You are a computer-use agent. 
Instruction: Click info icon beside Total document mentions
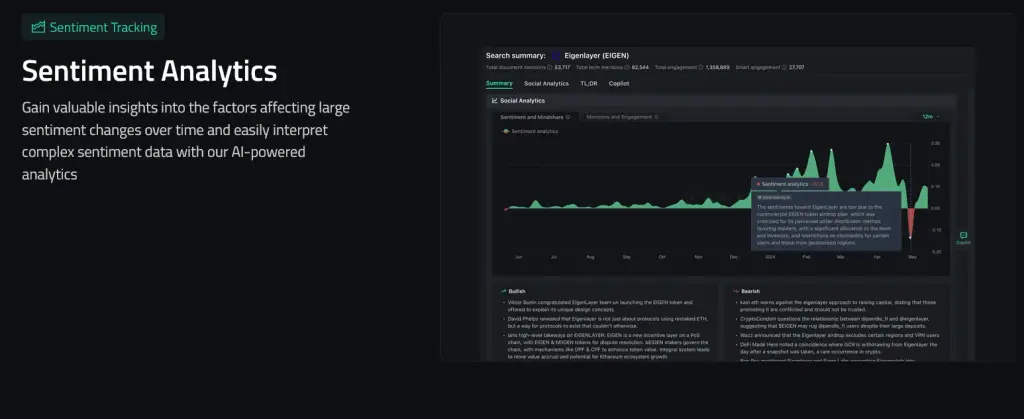tap(550, 67)
